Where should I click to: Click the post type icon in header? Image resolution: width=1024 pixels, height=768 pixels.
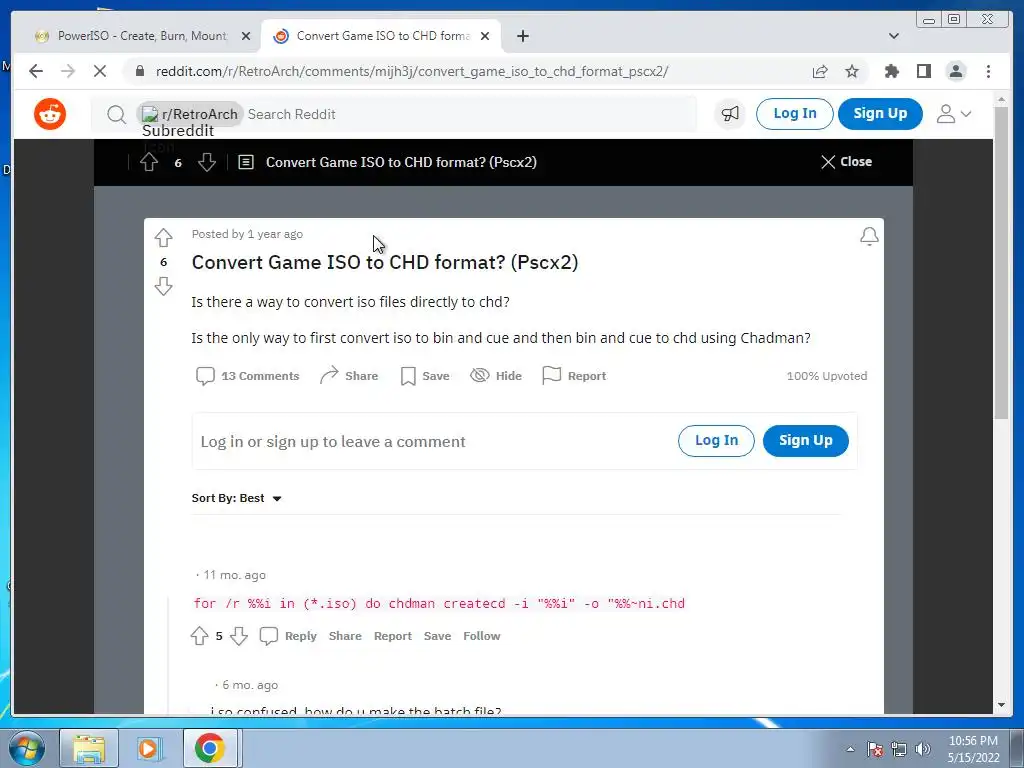[246, 162]
